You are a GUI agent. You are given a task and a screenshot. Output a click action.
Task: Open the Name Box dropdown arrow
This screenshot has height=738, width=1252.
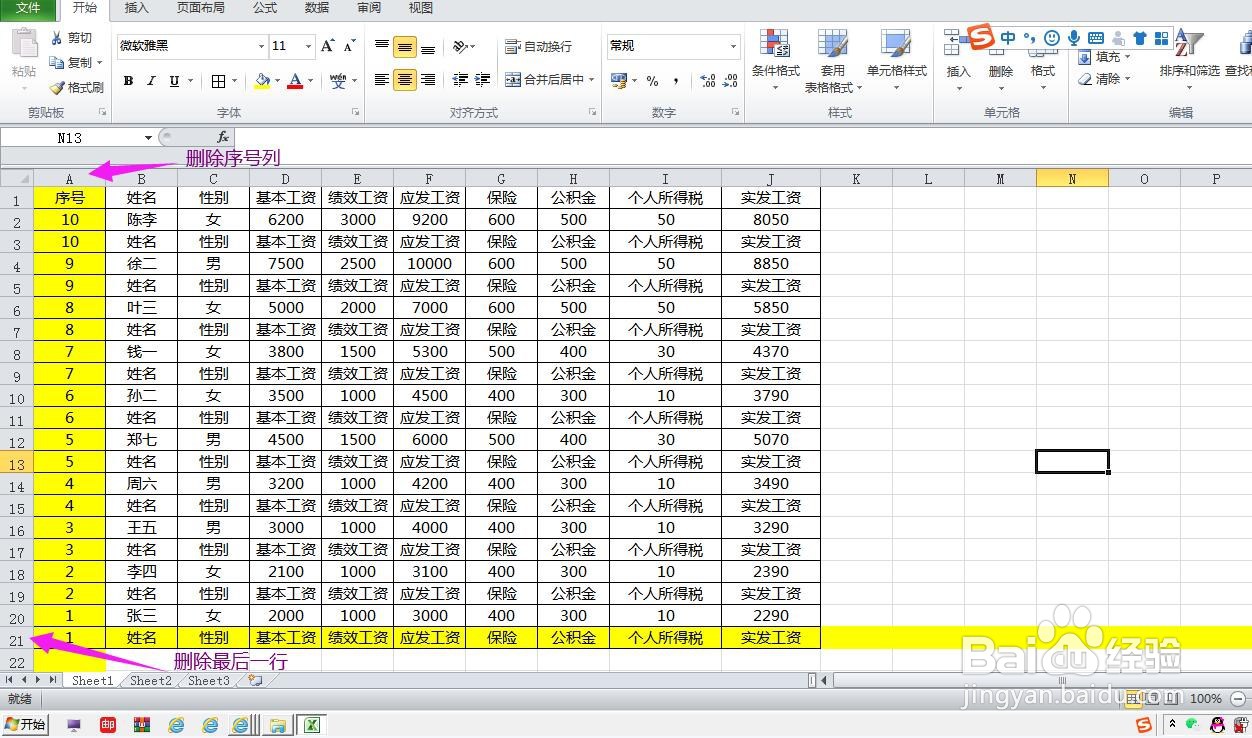click(x=148, y=138)
